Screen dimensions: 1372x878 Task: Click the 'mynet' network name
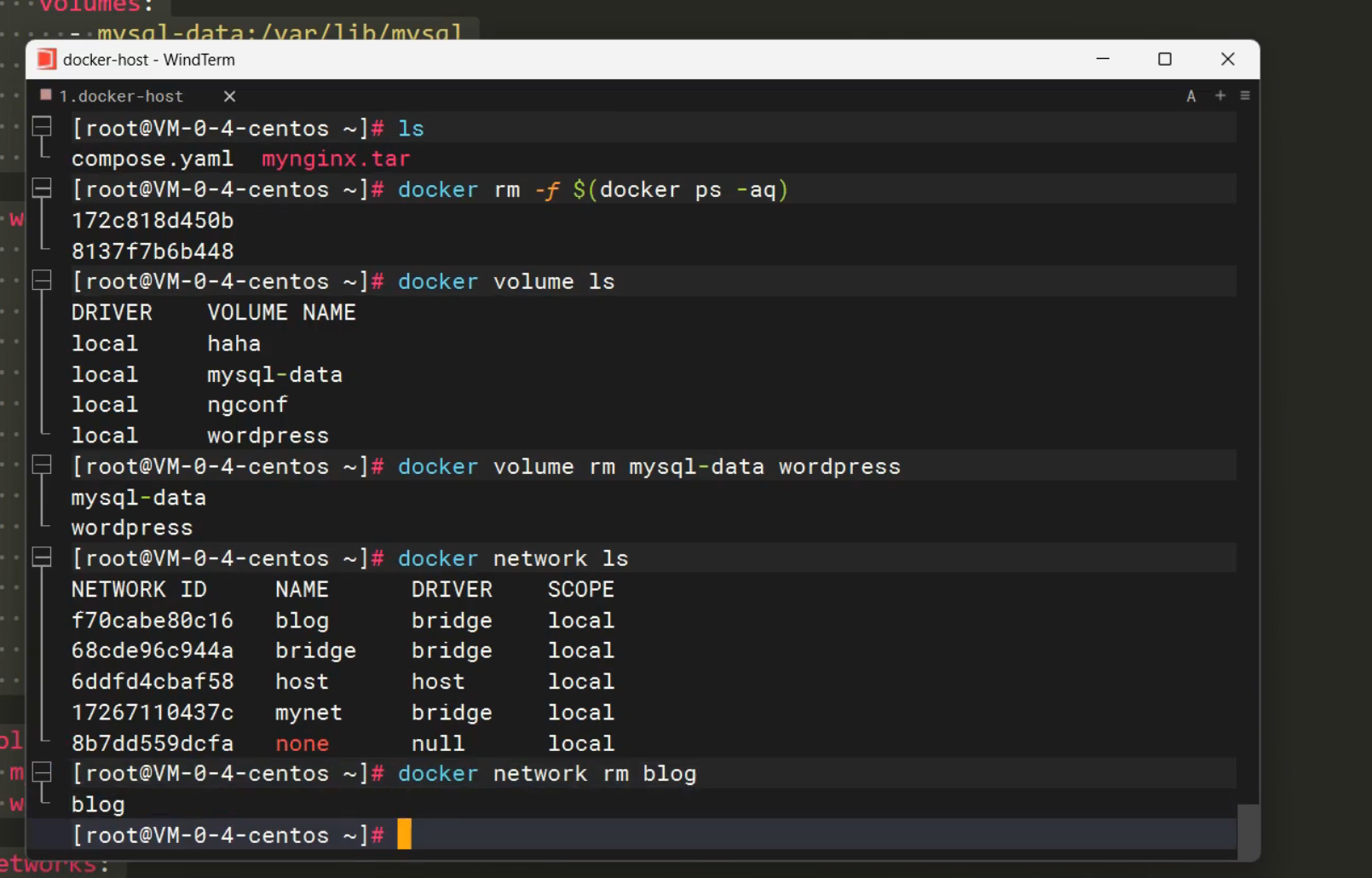pyautogui.click(x=308, y=712)
